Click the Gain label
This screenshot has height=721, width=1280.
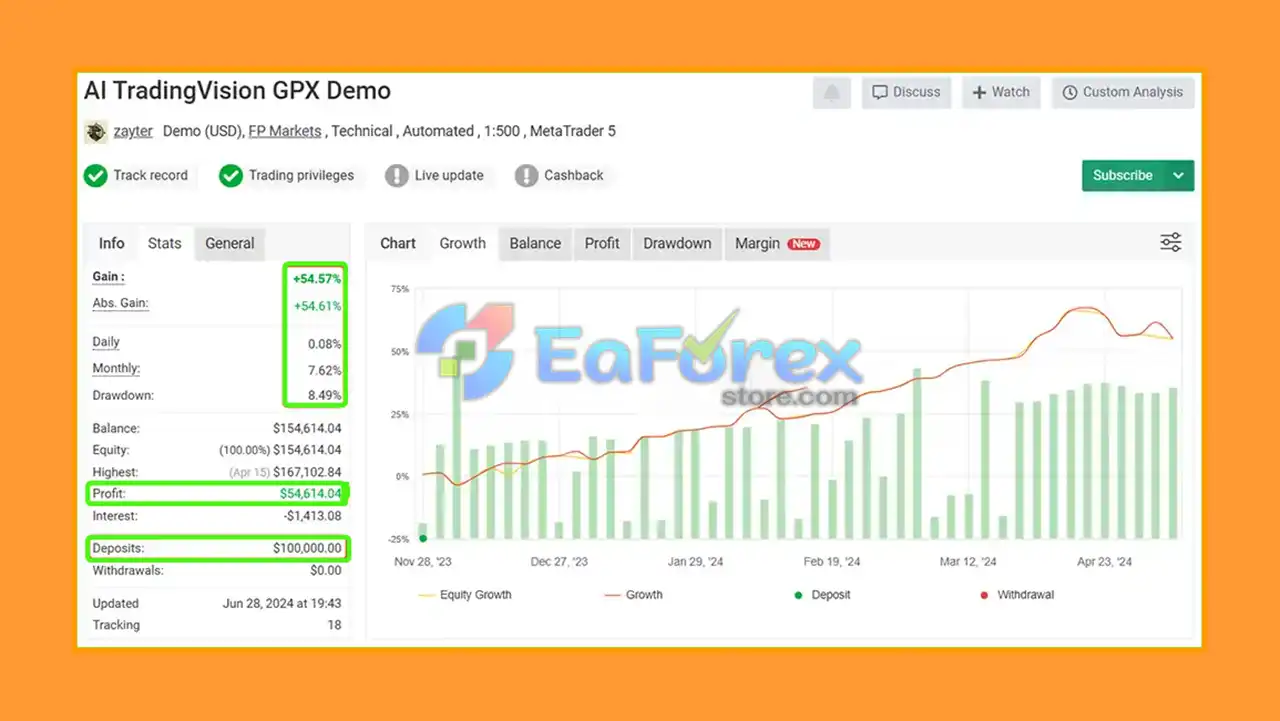tap(108, 277)
